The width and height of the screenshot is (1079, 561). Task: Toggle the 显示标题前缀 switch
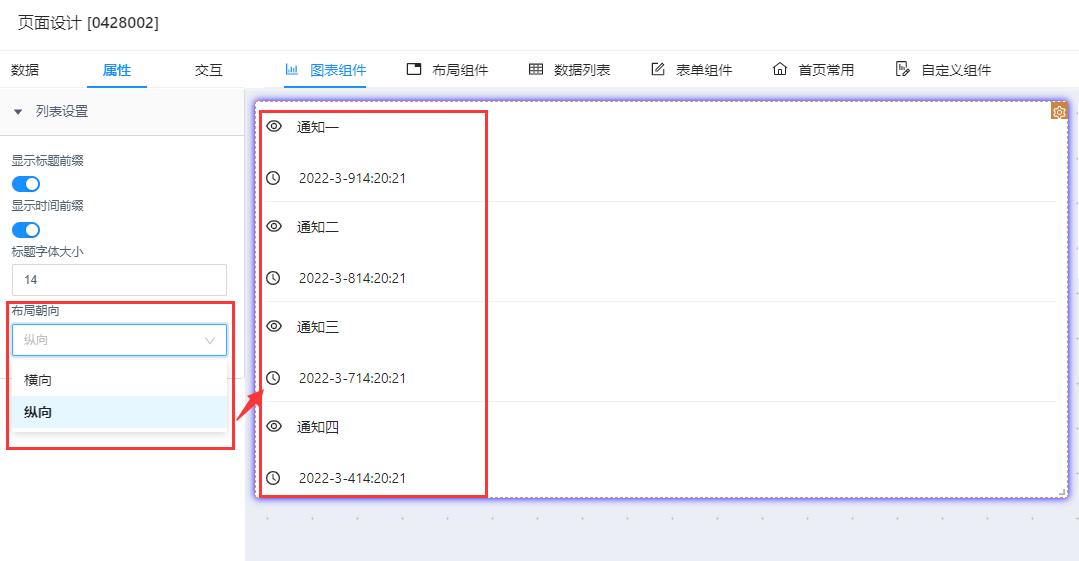point(26,184)
